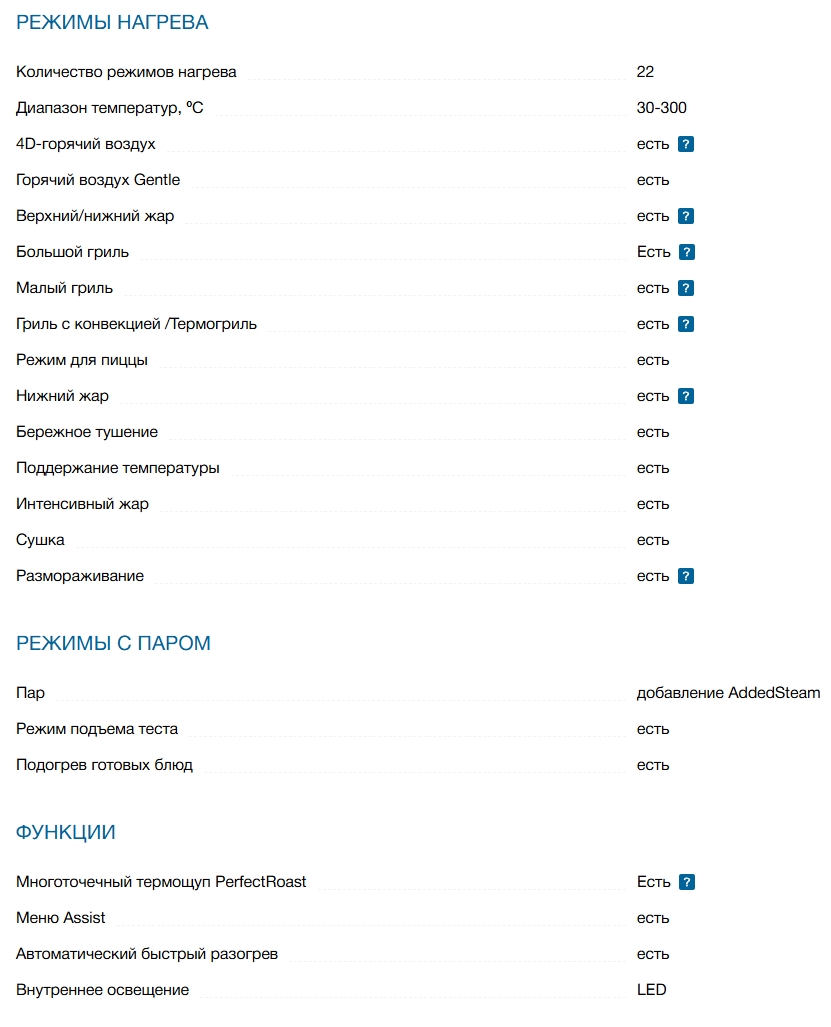Image resolution: width=831 pixels, height=1027 pixels.
Task: Click the LED value for Внутреннее освещение
Action: [651, 990]
